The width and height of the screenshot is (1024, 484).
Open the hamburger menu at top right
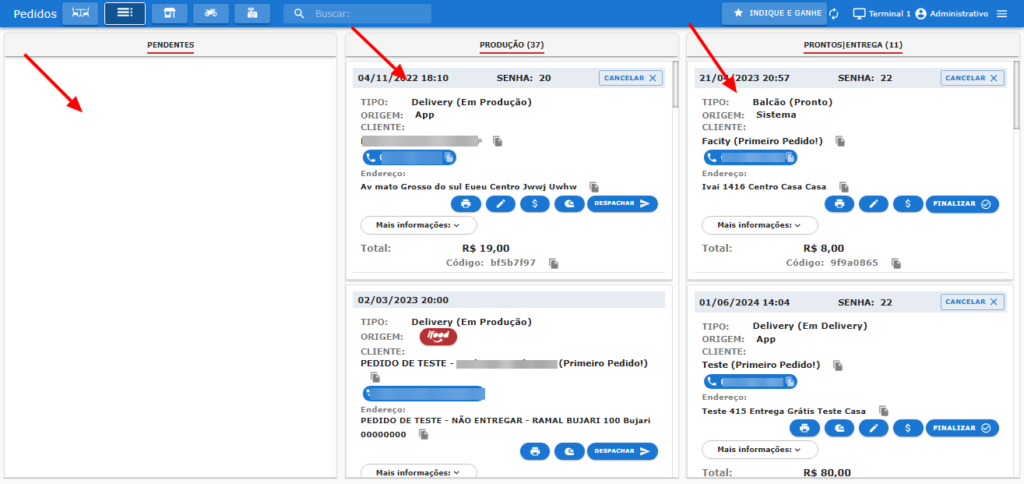coord(1002,13)
